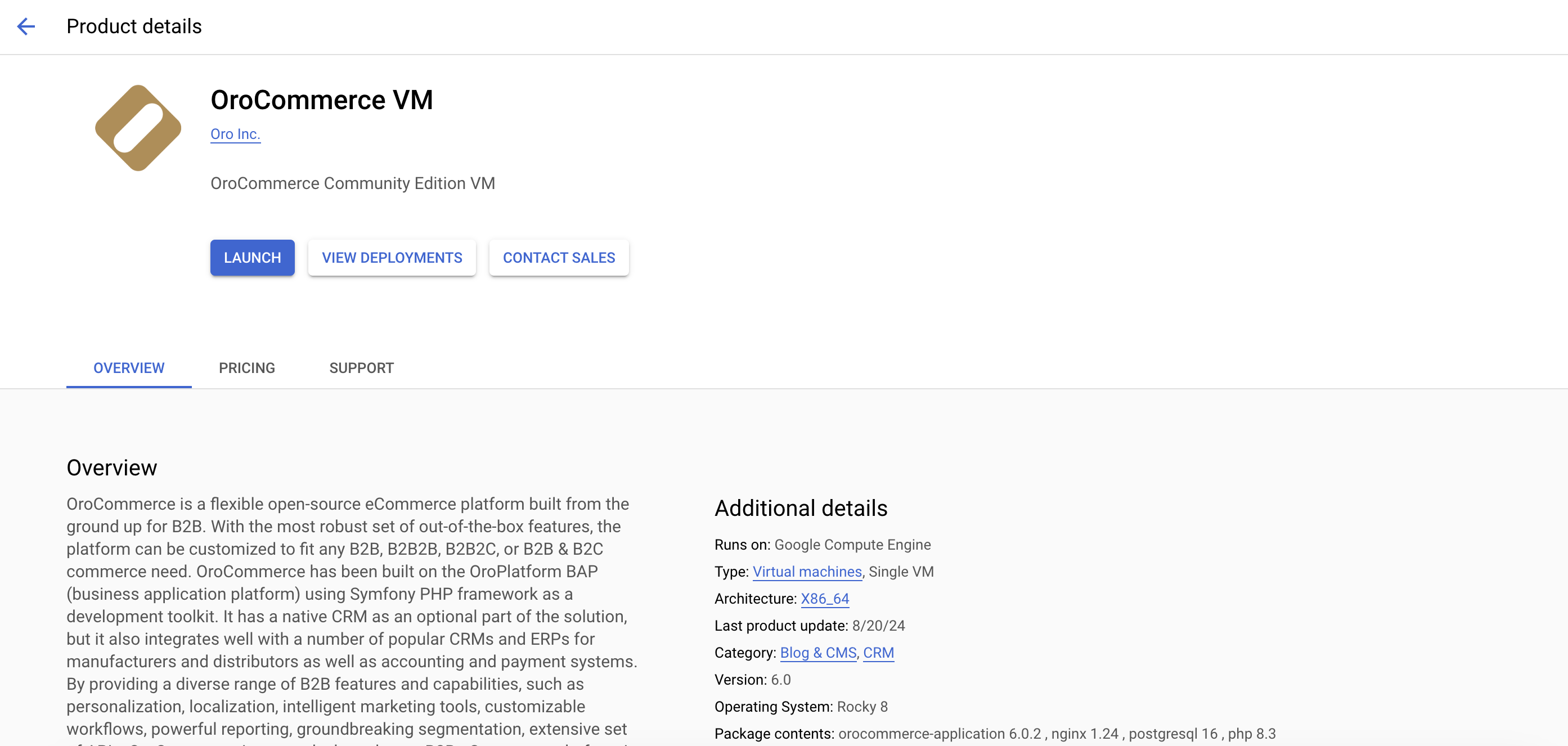The height and width of the screenshot is (746, 1568).
Task: Click the OroCommerce diamond logo
Action: click(x=138, y=128)
